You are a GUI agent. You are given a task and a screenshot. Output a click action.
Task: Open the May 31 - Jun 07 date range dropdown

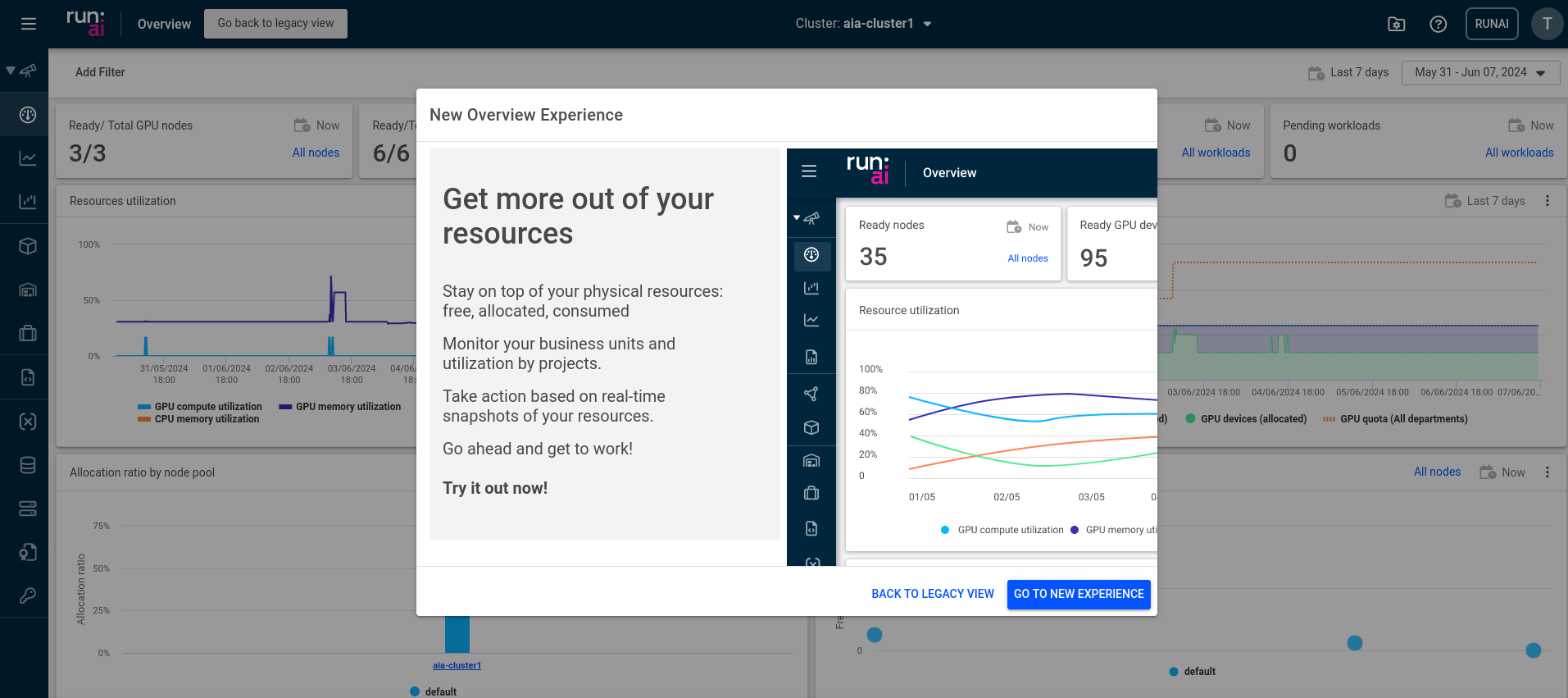(1480, 72)
